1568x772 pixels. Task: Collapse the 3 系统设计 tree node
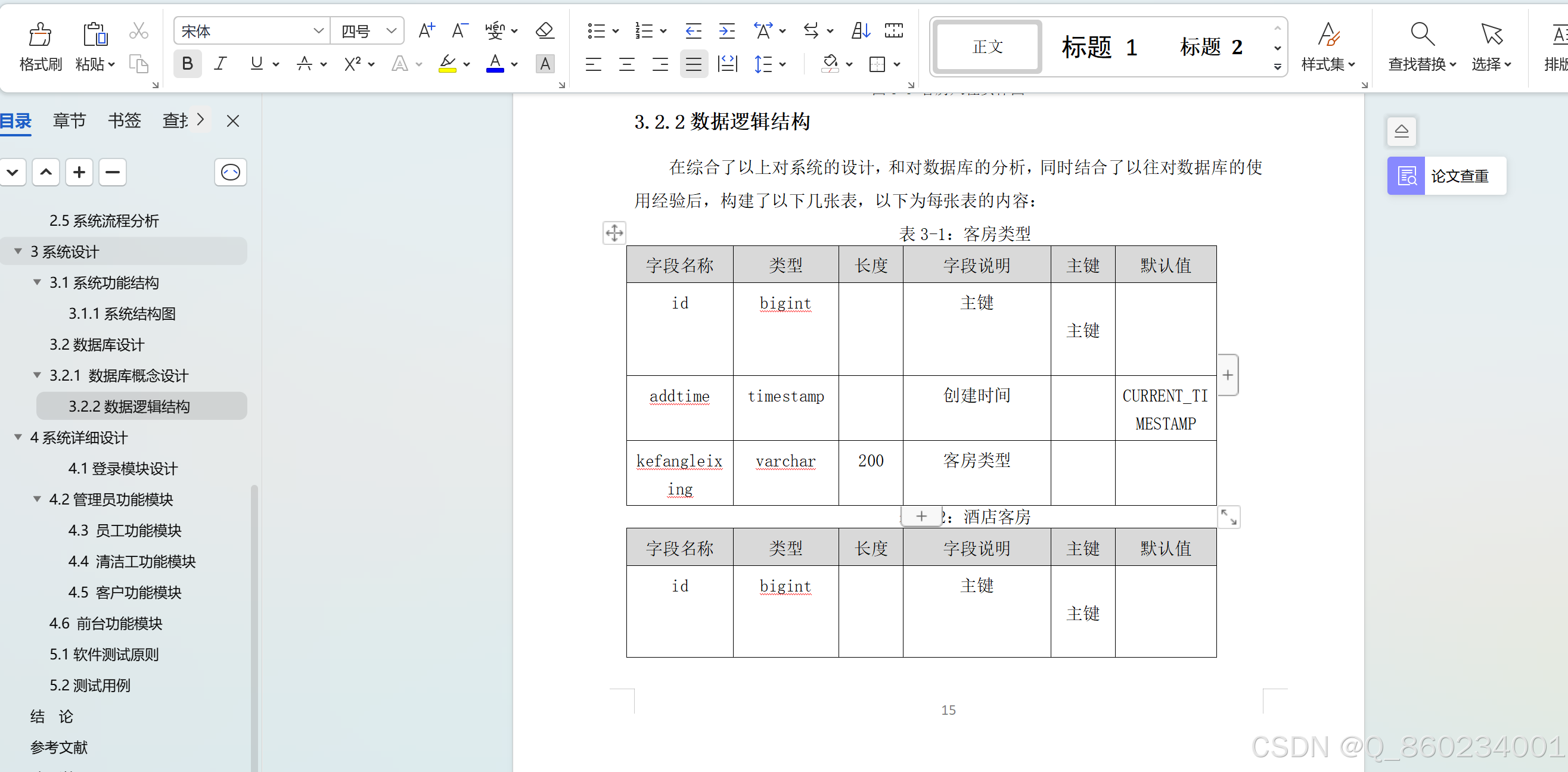tap(18, 251)
